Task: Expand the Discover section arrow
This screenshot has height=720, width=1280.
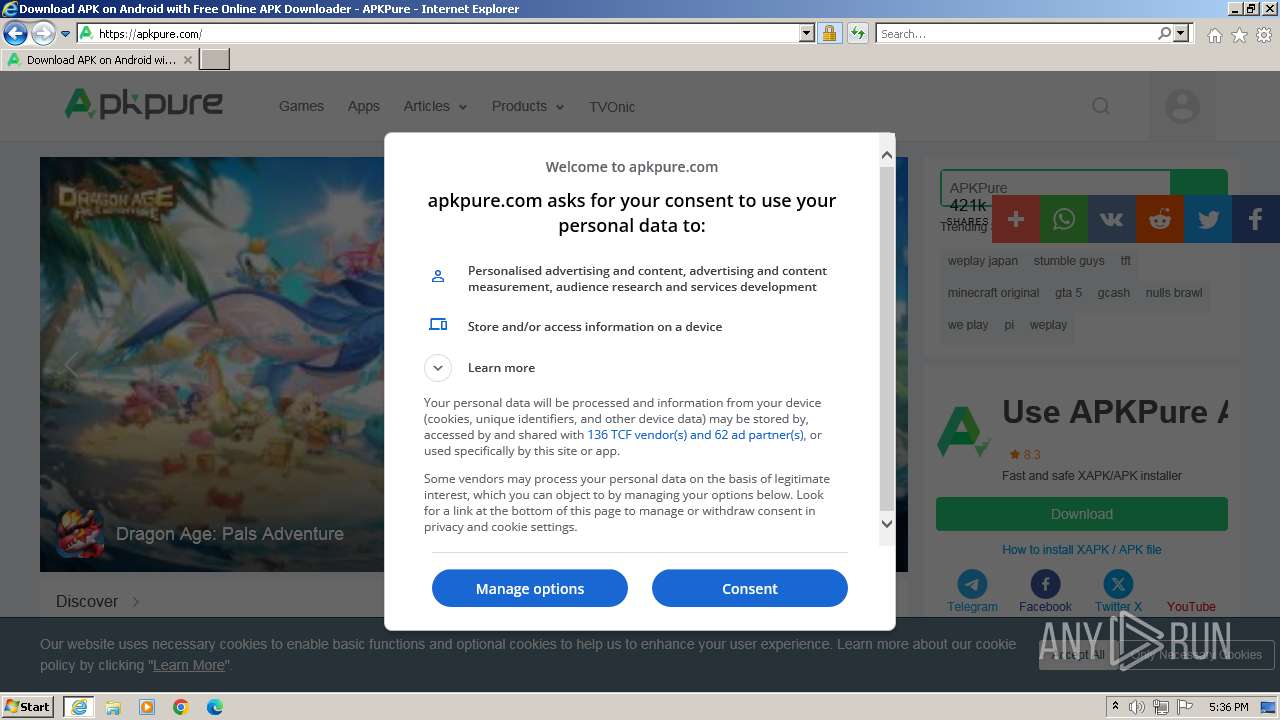Action: [x=136, y=601]
